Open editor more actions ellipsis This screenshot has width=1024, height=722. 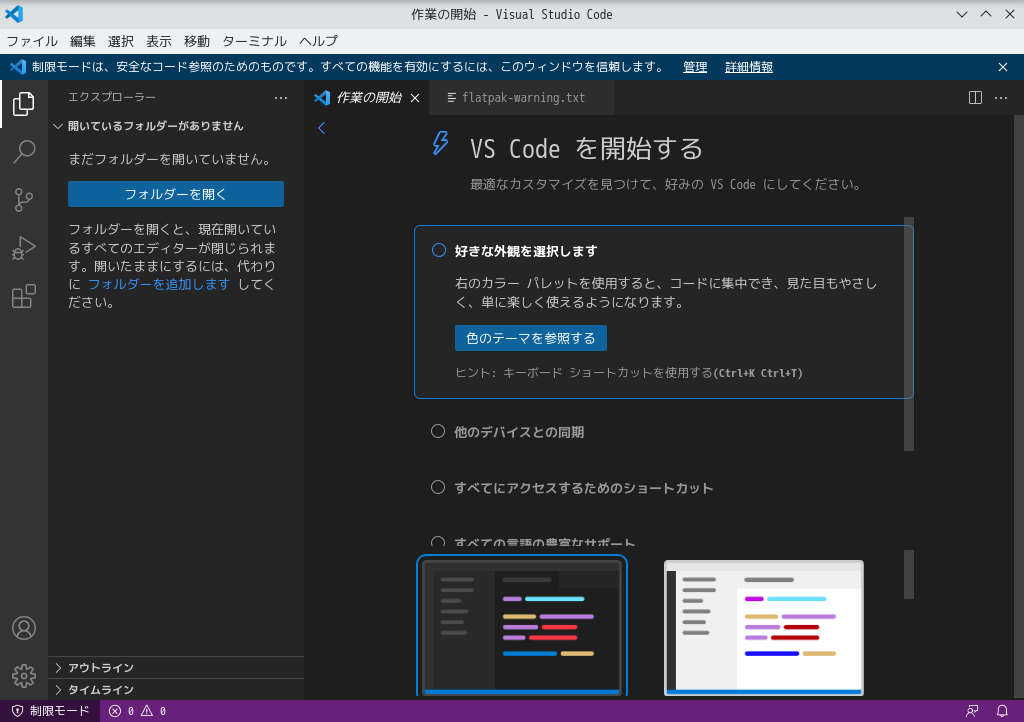coord(1000,98)
